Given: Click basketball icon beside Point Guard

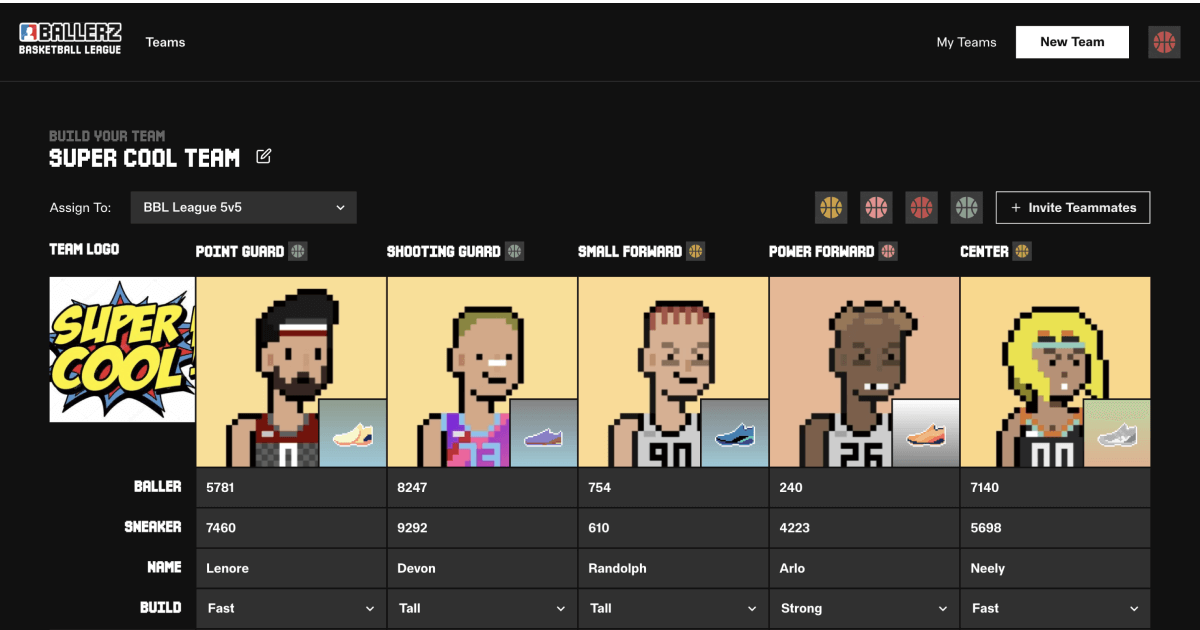Looking at the screenshot, I should (298, 251).
